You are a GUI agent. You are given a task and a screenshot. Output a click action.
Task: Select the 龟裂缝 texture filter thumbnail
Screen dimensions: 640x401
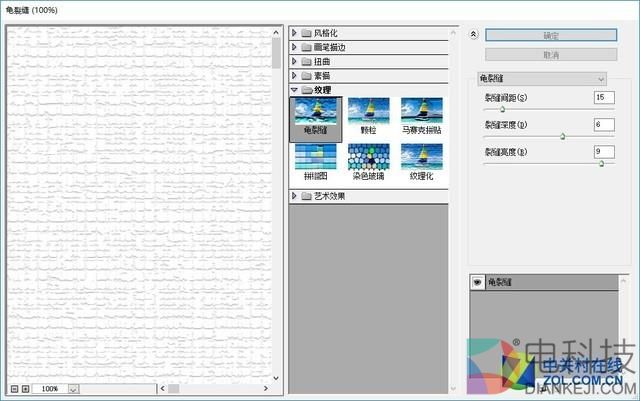[316, 119]
